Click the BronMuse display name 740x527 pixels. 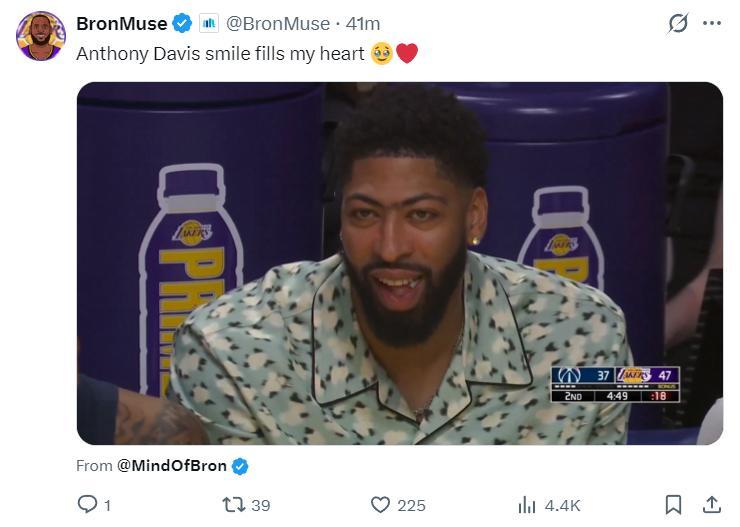[121, 23]
